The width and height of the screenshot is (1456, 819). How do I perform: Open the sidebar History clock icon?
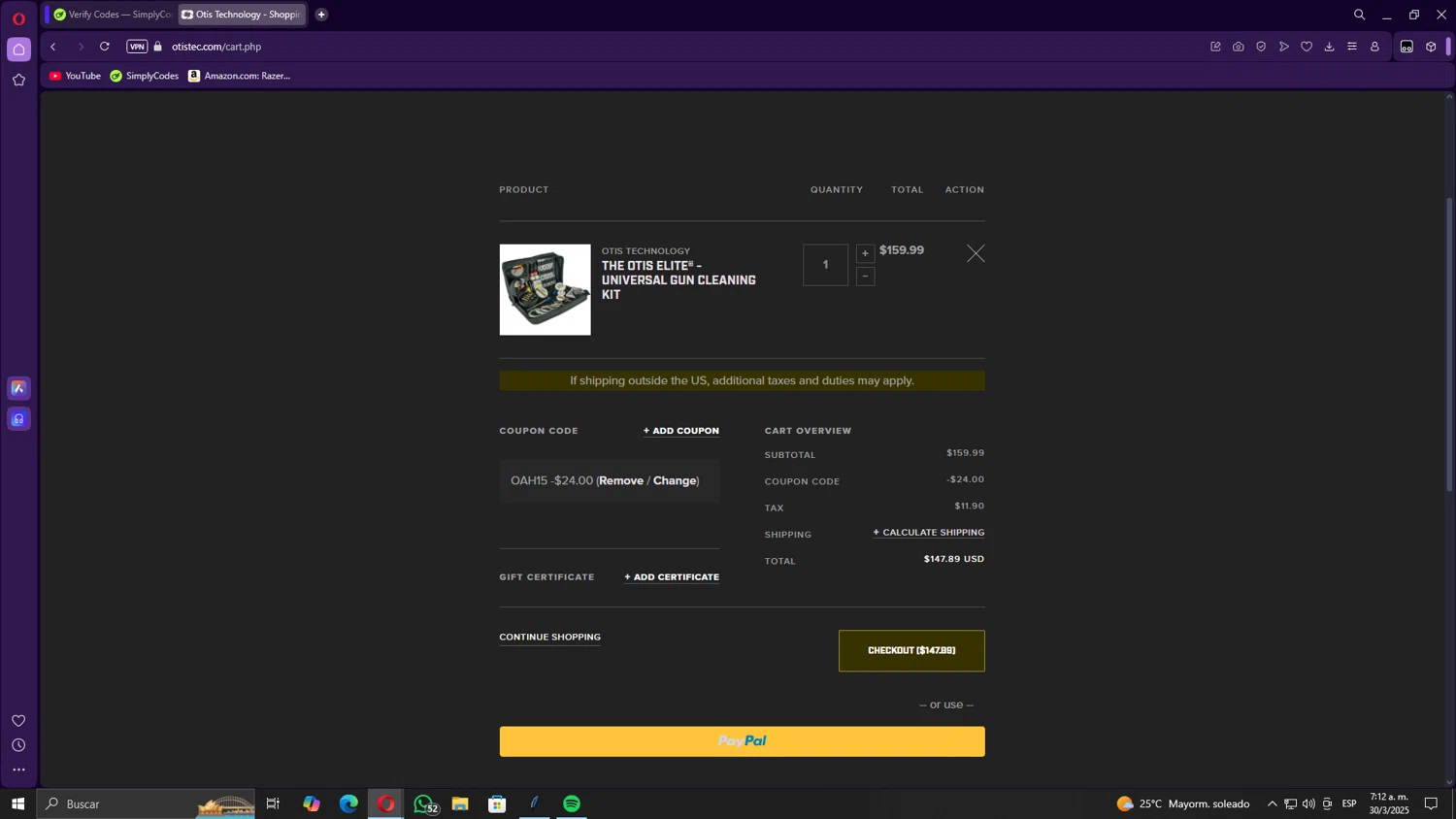[18, 745]
